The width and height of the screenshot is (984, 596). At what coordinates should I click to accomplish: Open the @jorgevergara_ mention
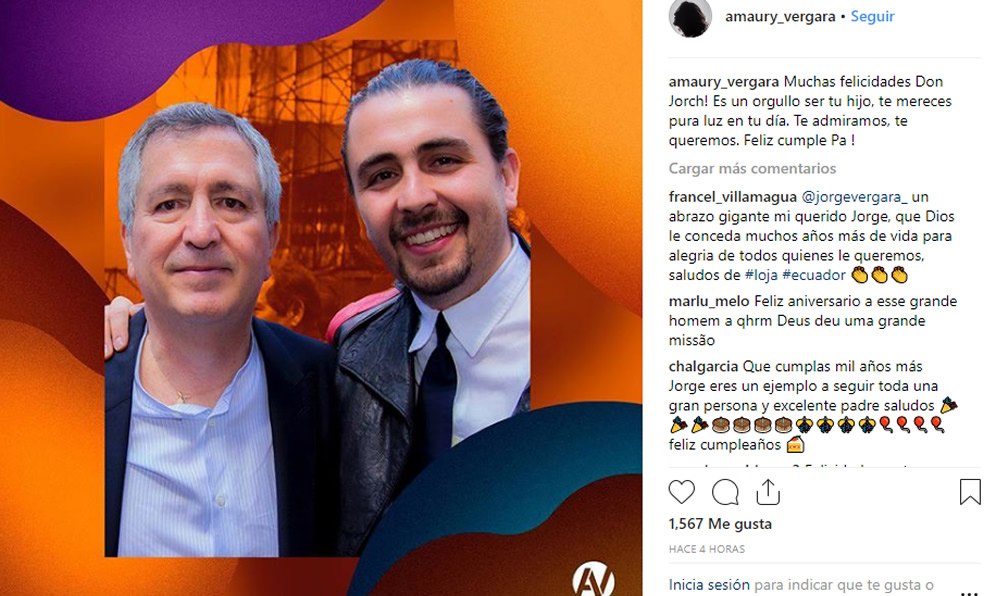pos(854,197)
